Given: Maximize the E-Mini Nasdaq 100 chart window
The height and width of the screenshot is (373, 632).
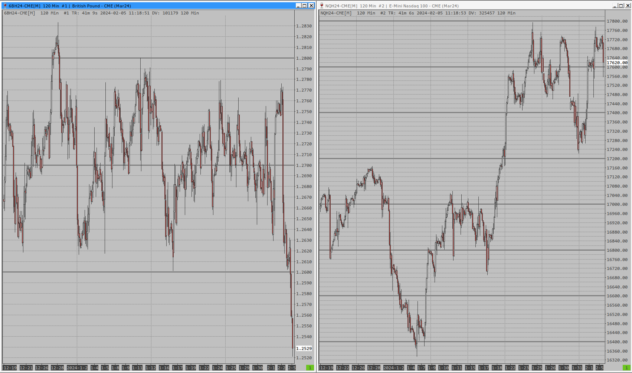Looking at the screenshot, I should [x=621, y=6].
